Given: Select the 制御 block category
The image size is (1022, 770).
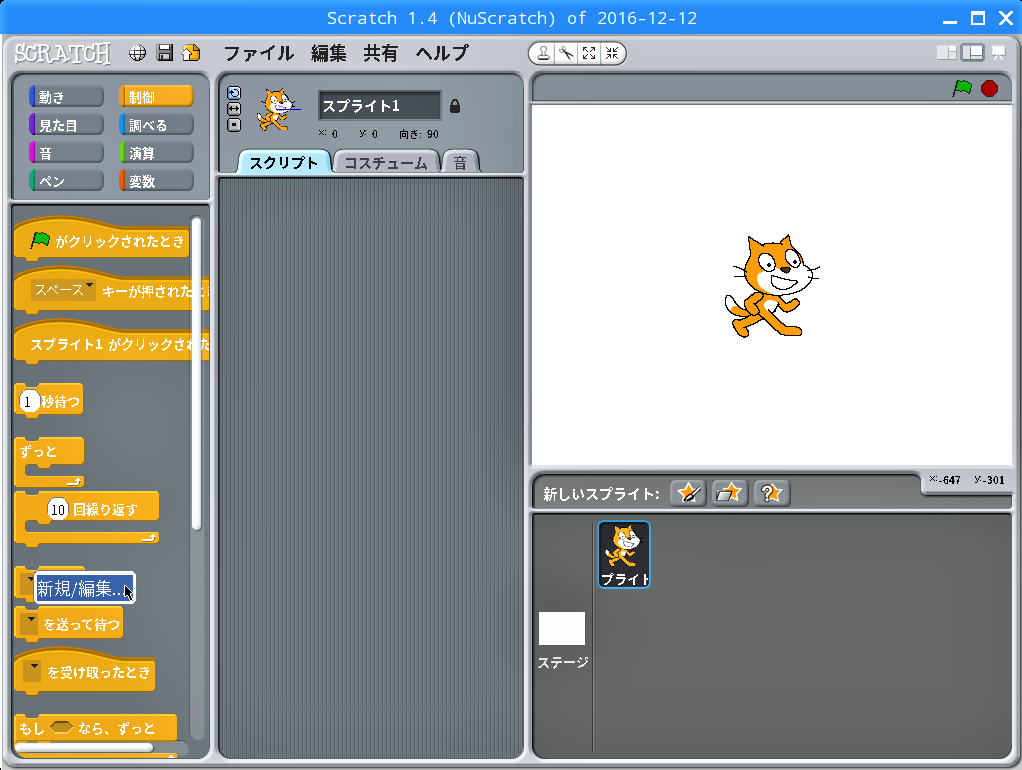Looking at the screenshot, I should pos(156,97).
